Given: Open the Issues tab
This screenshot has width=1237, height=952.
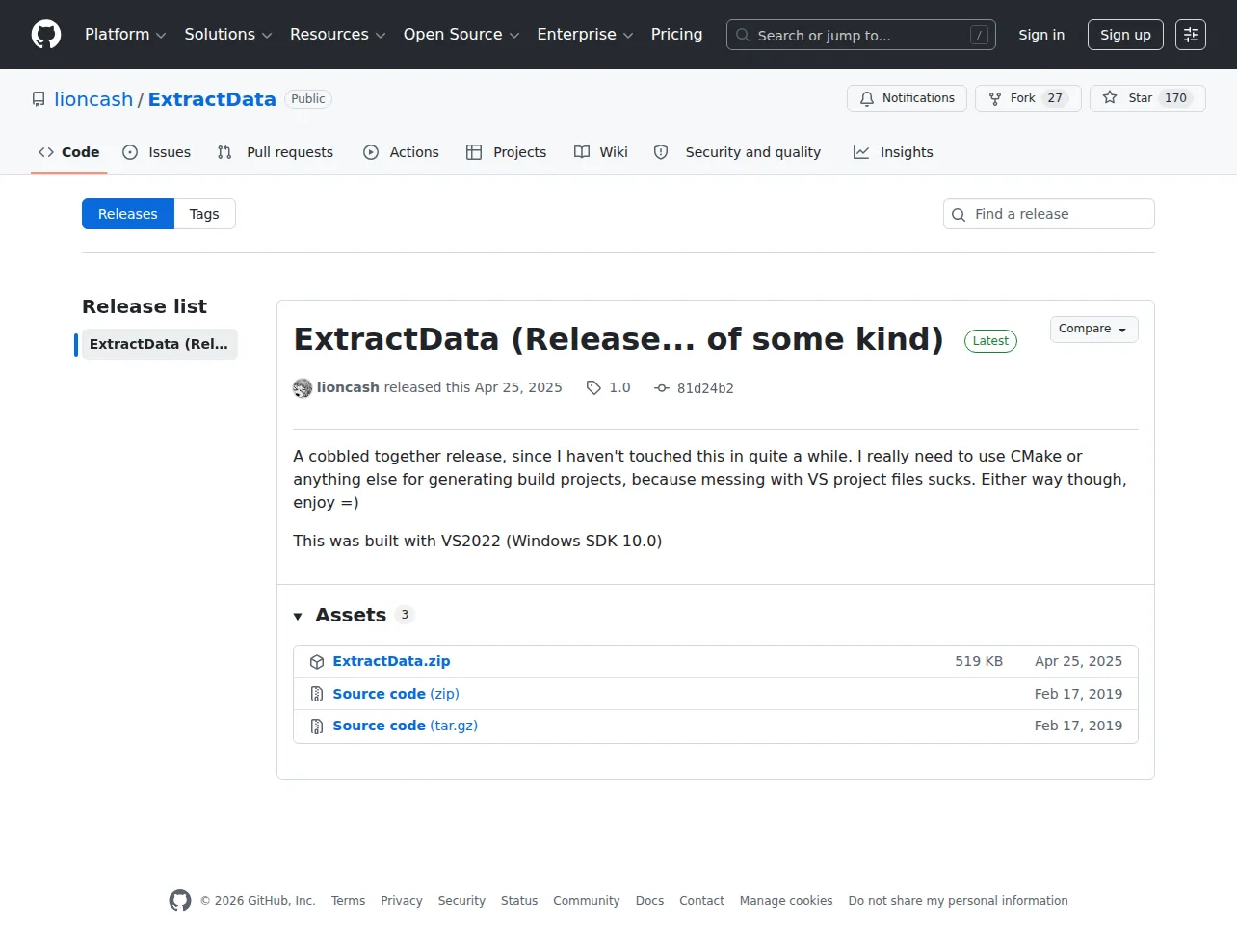Looking at the screenshot, I should [x=157, y=152].
